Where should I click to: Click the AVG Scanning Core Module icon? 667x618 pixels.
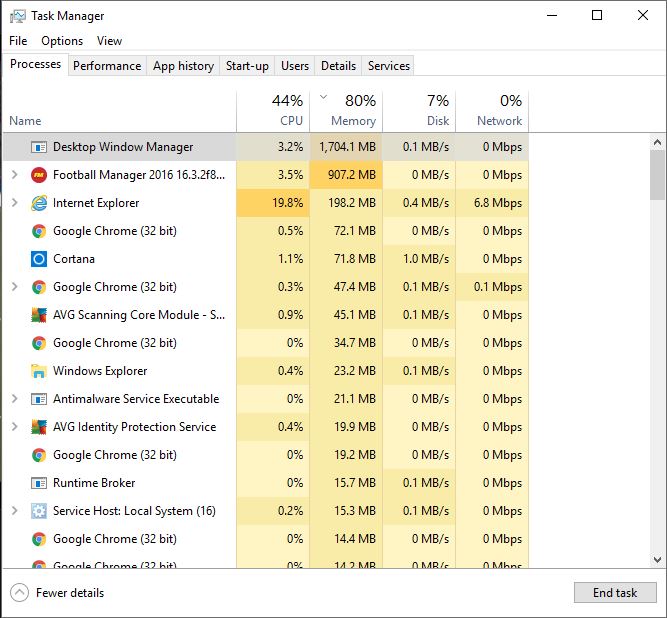39,315
